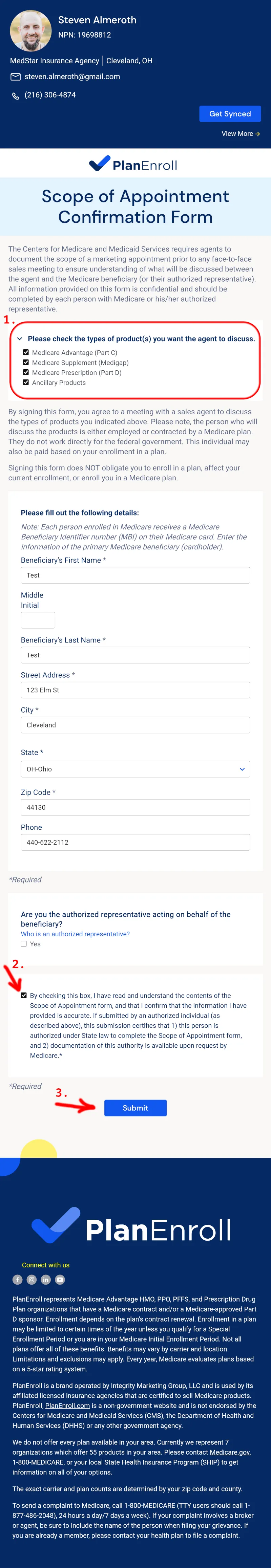Uncheck Medicare Advantage (Part C) checkbox
Viewport: 271px width, 1568px height.
pyautogui.click(x=26, y=352)
